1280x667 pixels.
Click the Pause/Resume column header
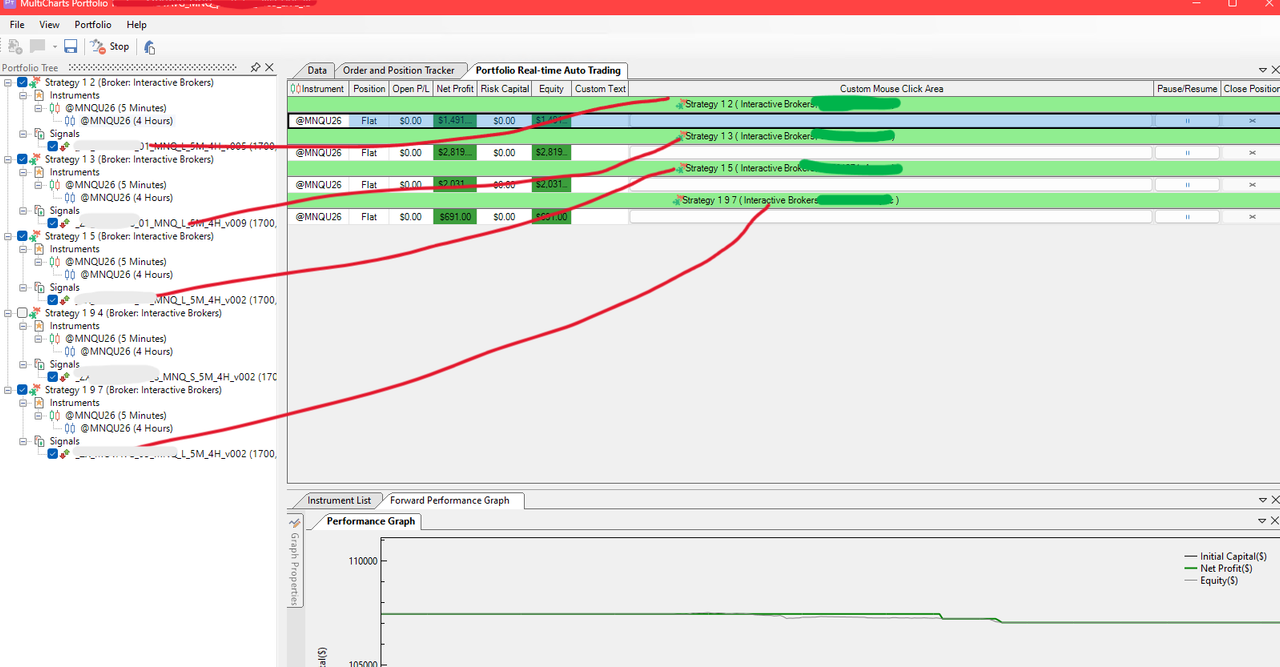pos(1187,89)
